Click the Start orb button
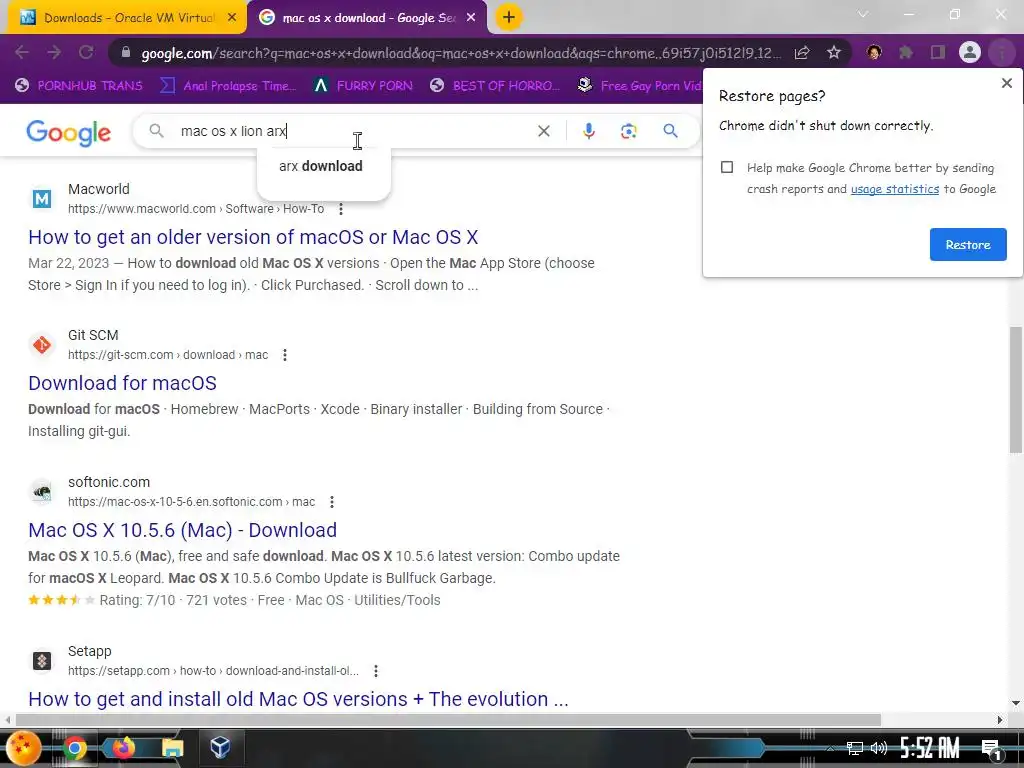This screenshot has height=768, width=1024. point(22,748)
